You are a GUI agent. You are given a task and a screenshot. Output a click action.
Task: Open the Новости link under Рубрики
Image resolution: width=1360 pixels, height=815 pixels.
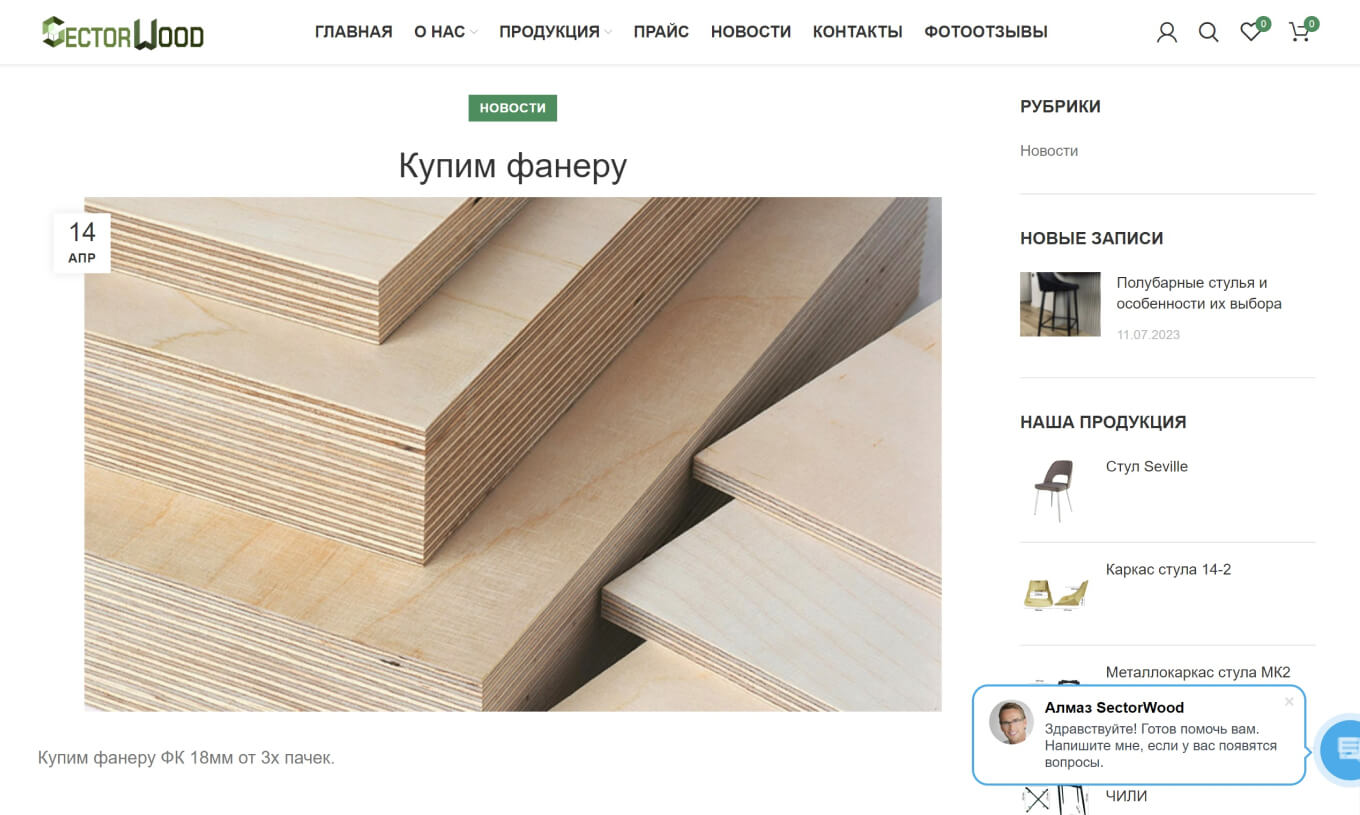coord(1049,150)
